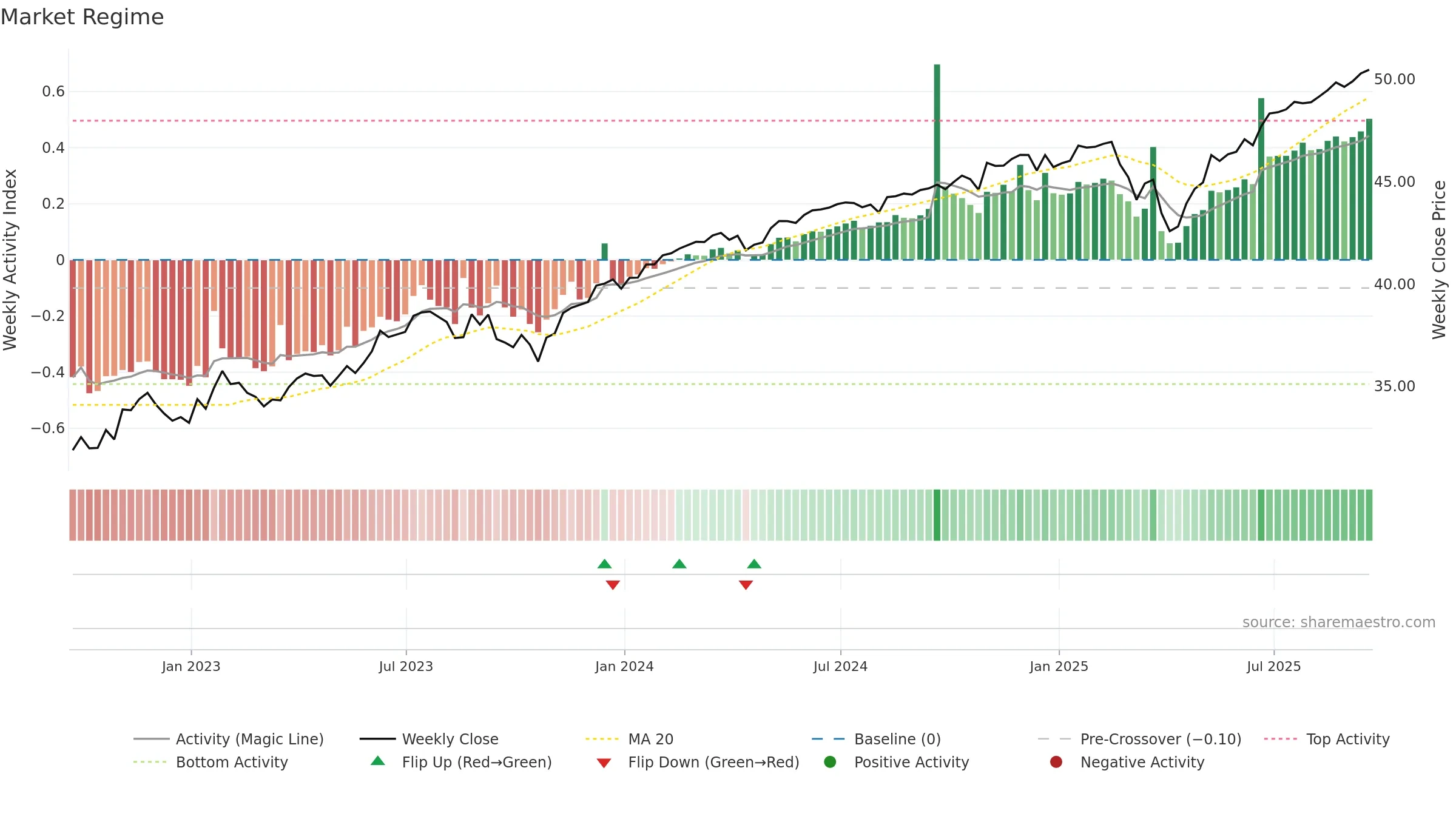Click the Negative Activity legend label
1456x819 pixels.
tap(1142, 762)
